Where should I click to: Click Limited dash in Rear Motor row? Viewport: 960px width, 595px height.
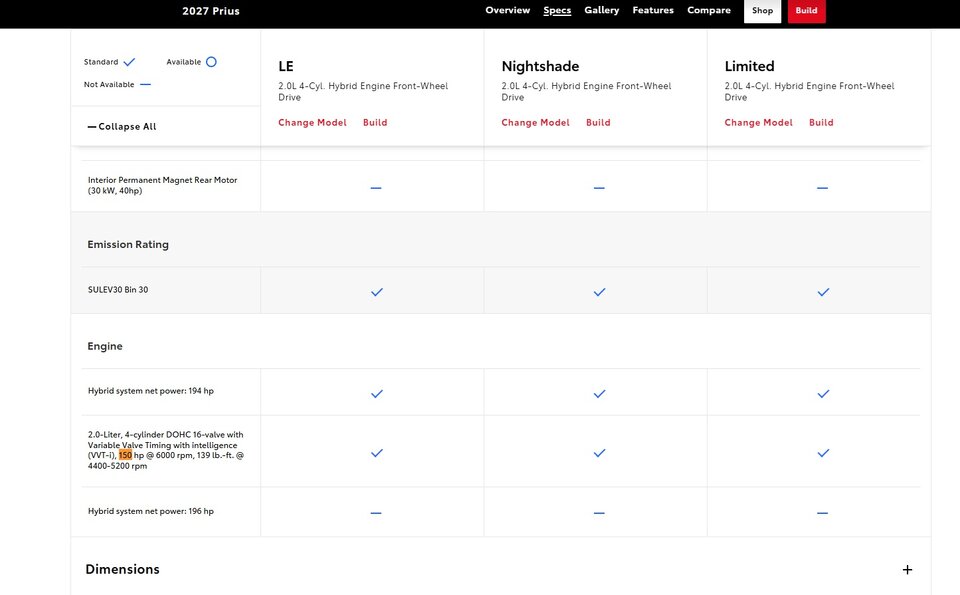822,188
